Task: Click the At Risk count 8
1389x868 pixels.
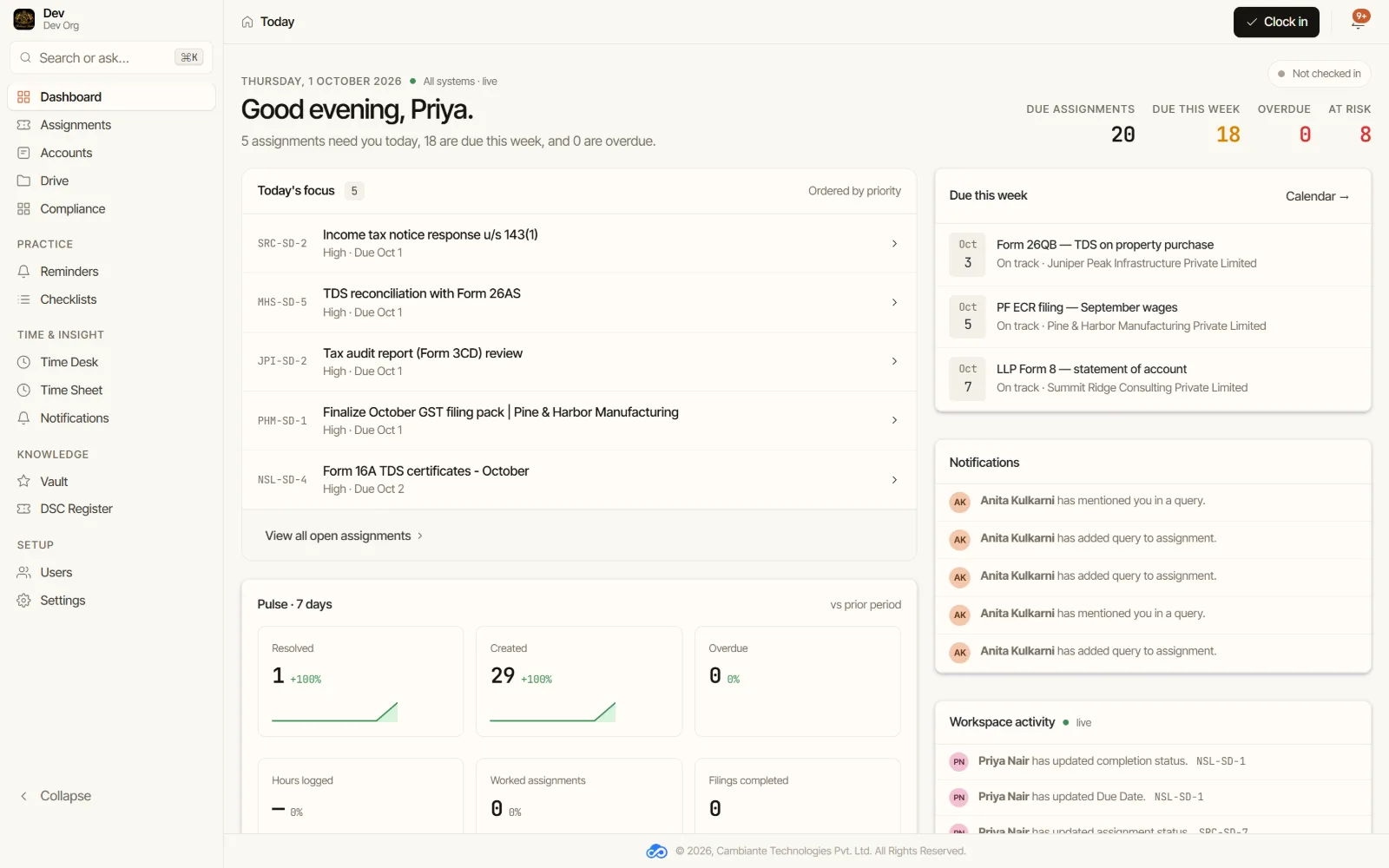Action: point(1365,135)
